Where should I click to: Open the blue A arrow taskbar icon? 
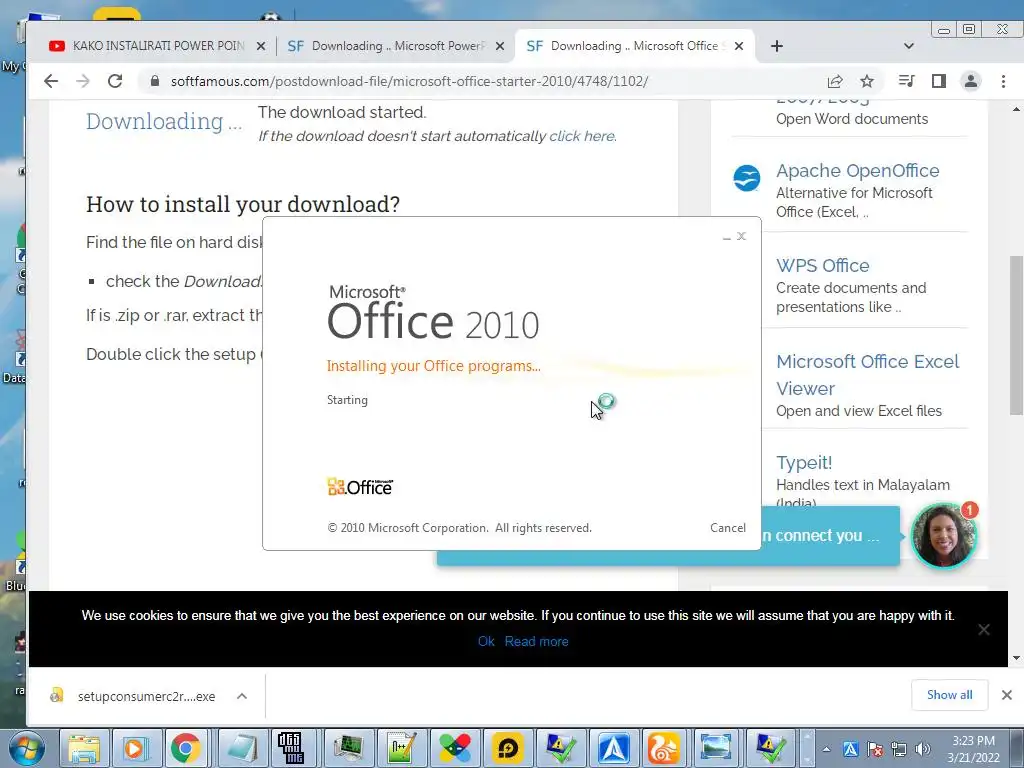pyautogui.click(x=615, y=748)
